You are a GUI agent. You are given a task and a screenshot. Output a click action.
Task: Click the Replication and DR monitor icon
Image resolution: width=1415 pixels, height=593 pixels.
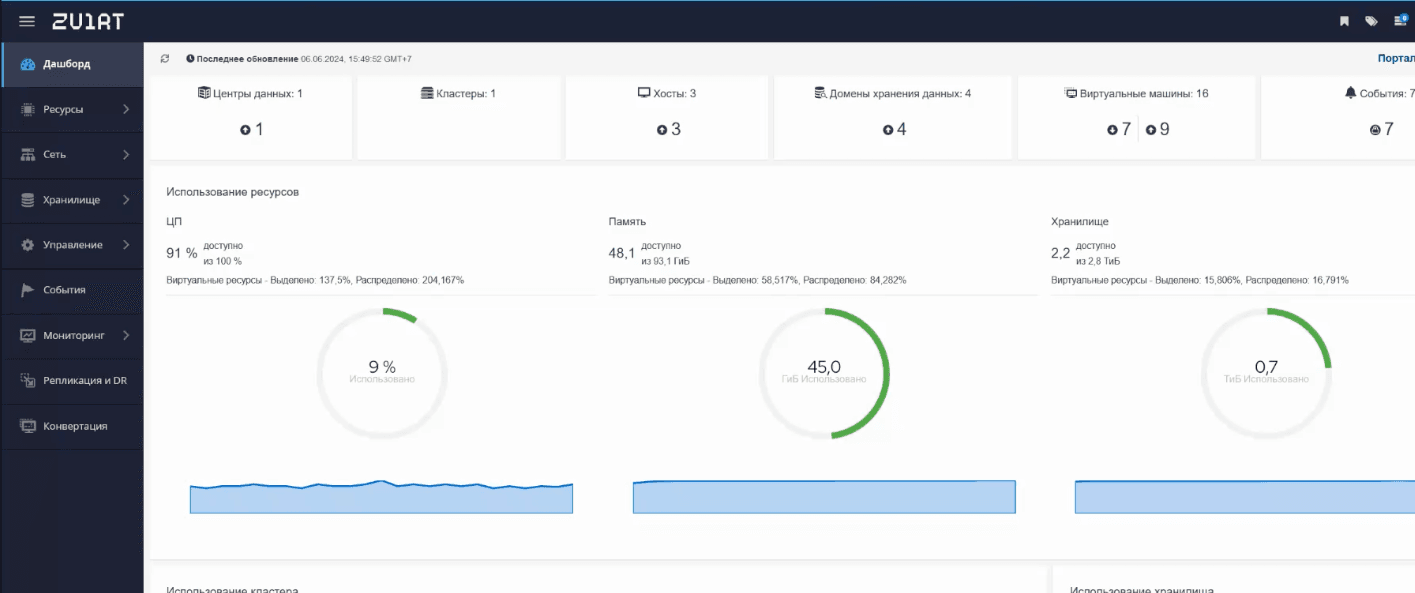28,381
